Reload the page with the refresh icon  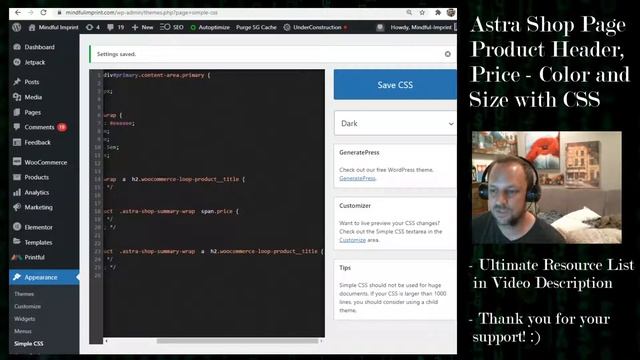point(43,13)
